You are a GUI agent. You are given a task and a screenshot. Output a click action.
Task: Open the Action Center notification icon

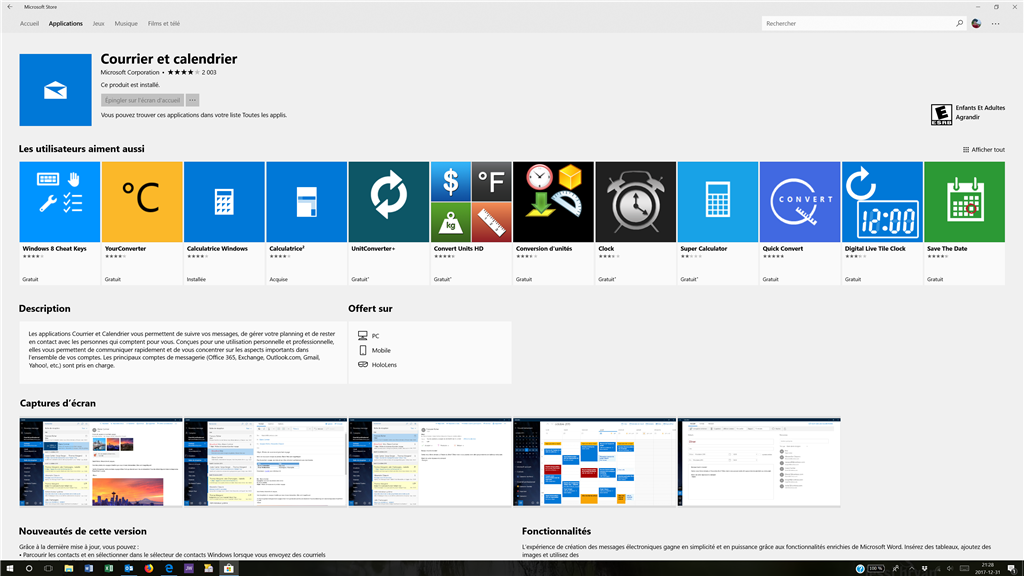[x=1011, y=568]
